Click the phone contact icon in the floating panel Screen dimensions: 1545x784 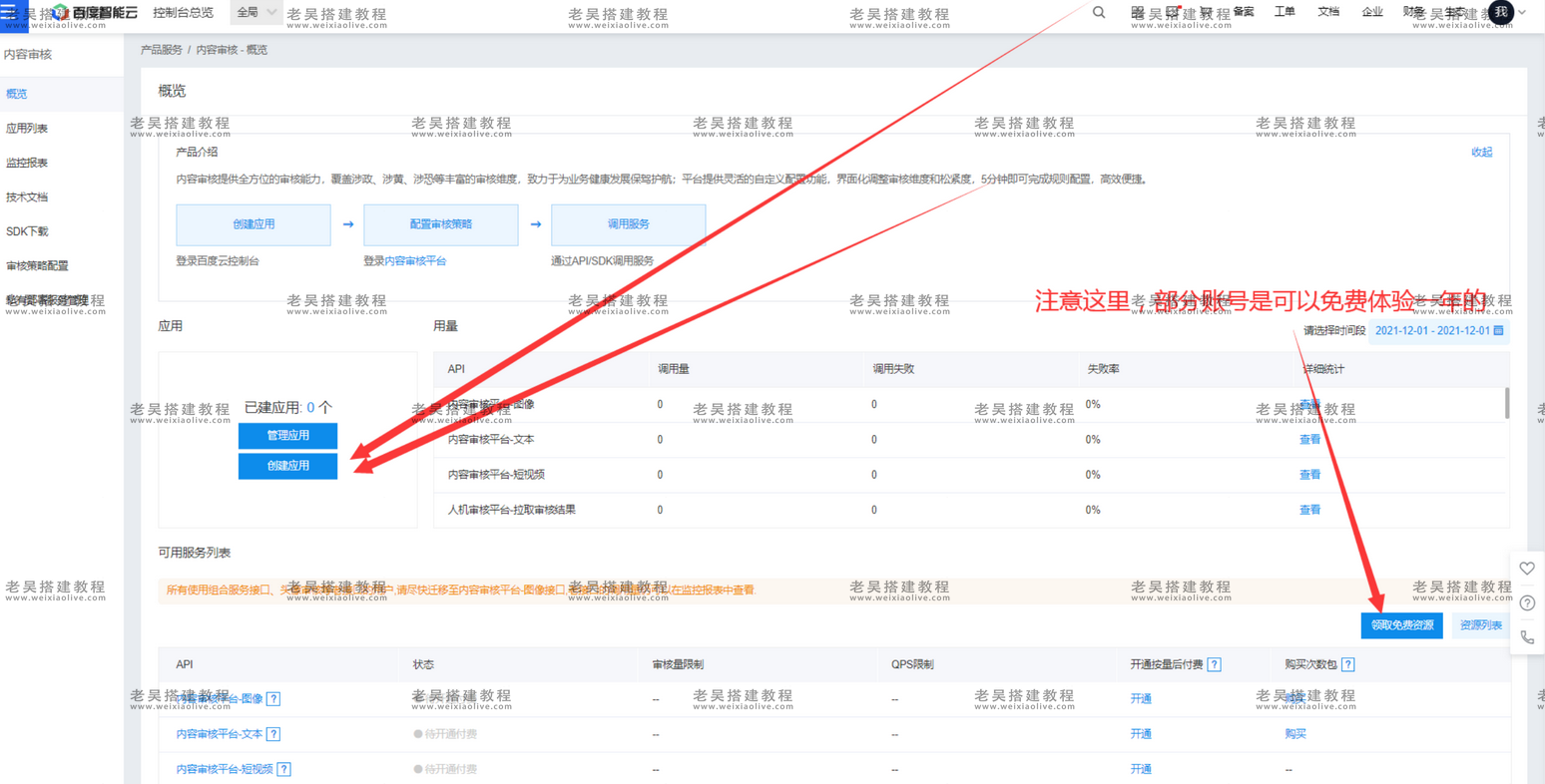coord(1527,637)
